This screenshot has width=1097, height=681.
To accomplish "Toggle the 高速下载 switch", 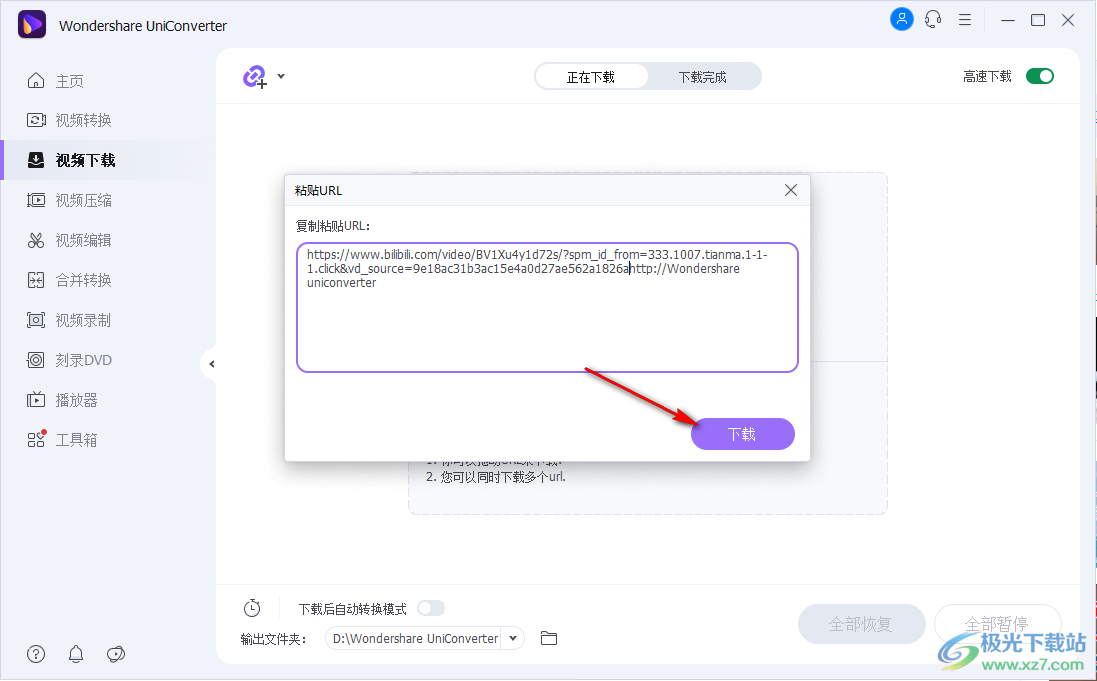I will click(x=1040, y=76).
